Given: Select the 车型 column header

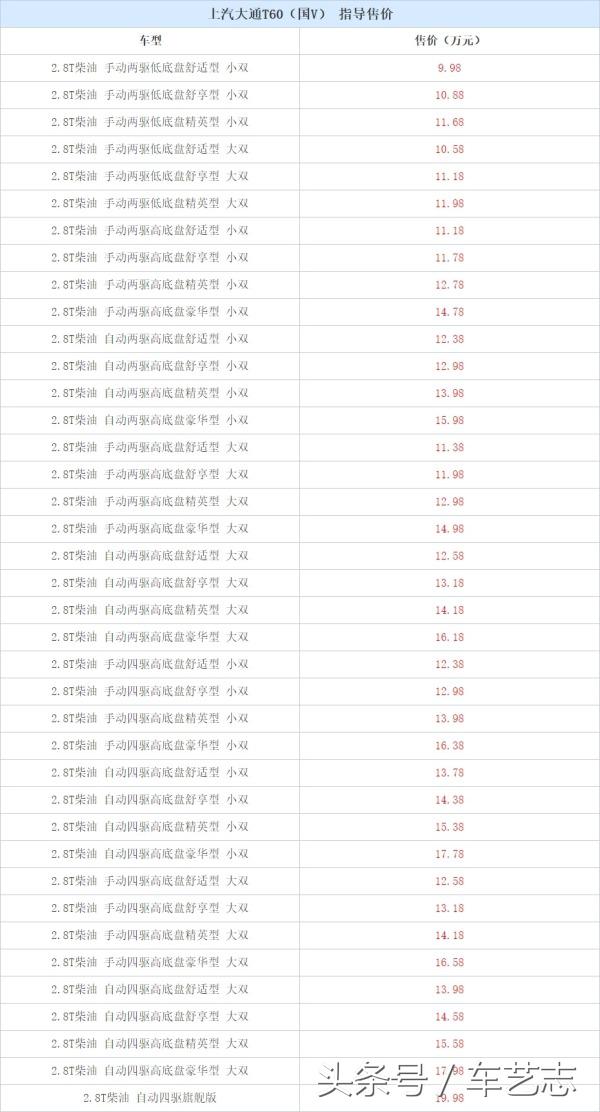Looking at the screenshot, I should coord(150,41).
